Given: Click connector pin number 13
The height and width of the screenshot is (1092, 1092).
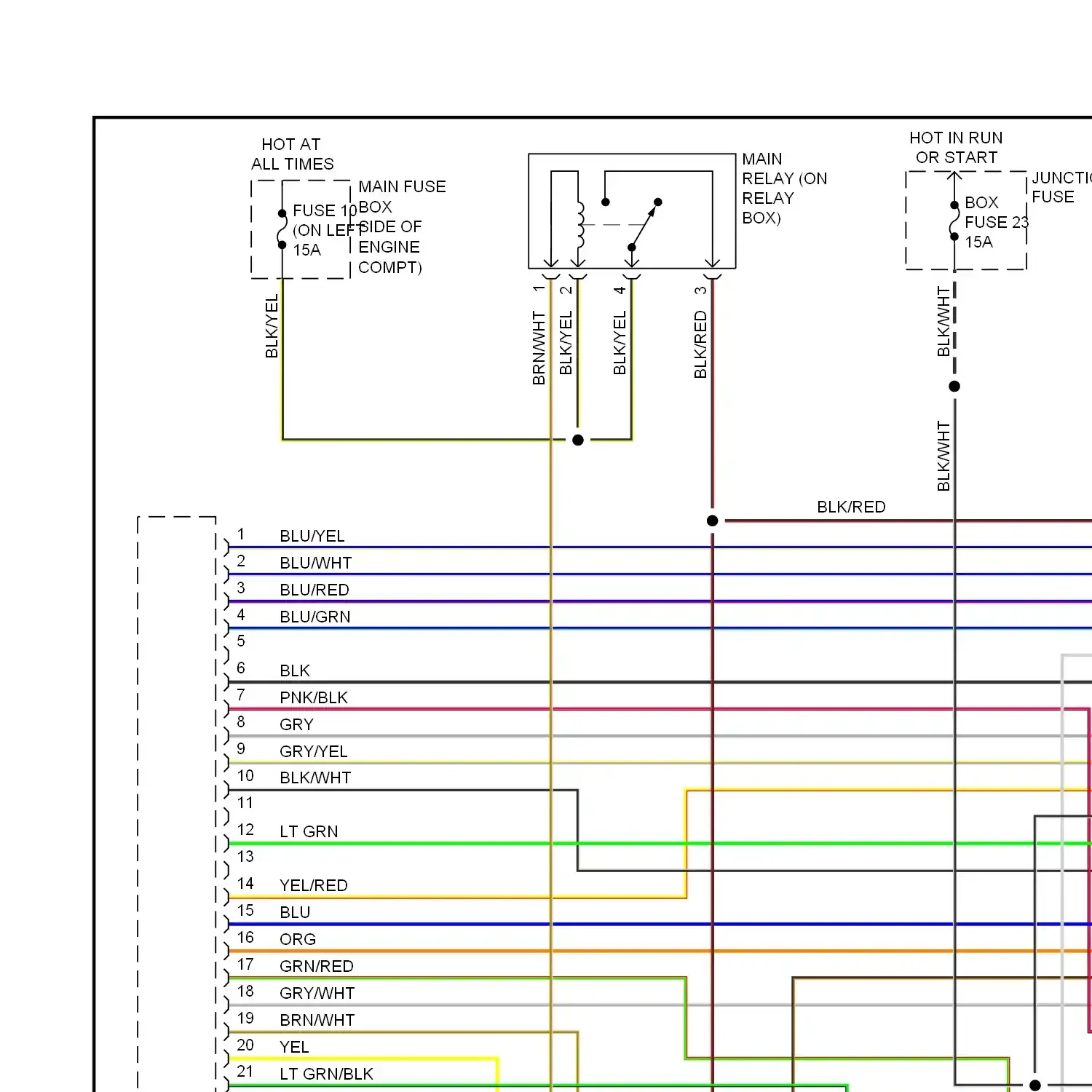Looking at the screenshot, I should (x=245, y=856).
